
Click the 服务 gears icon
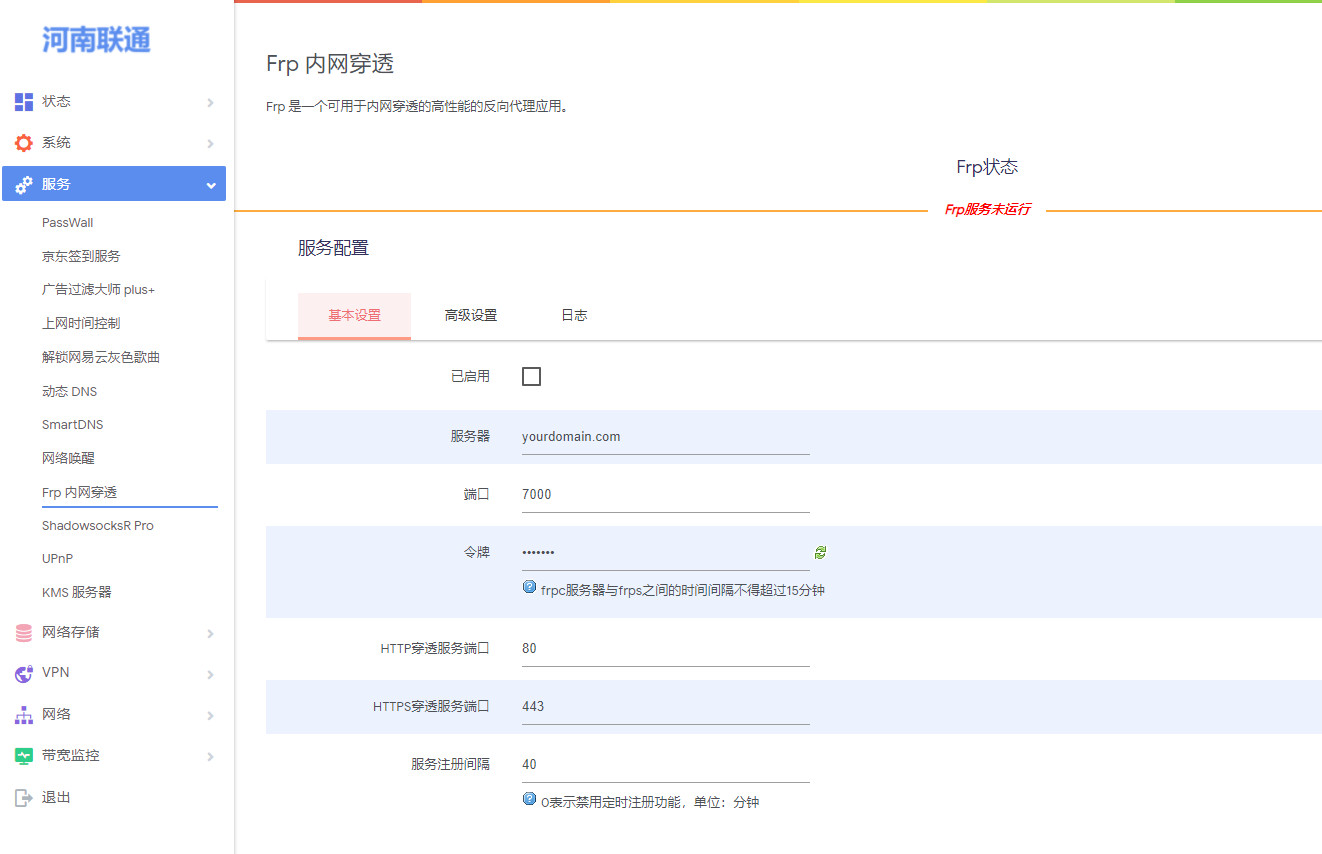[x=24, y=185]
